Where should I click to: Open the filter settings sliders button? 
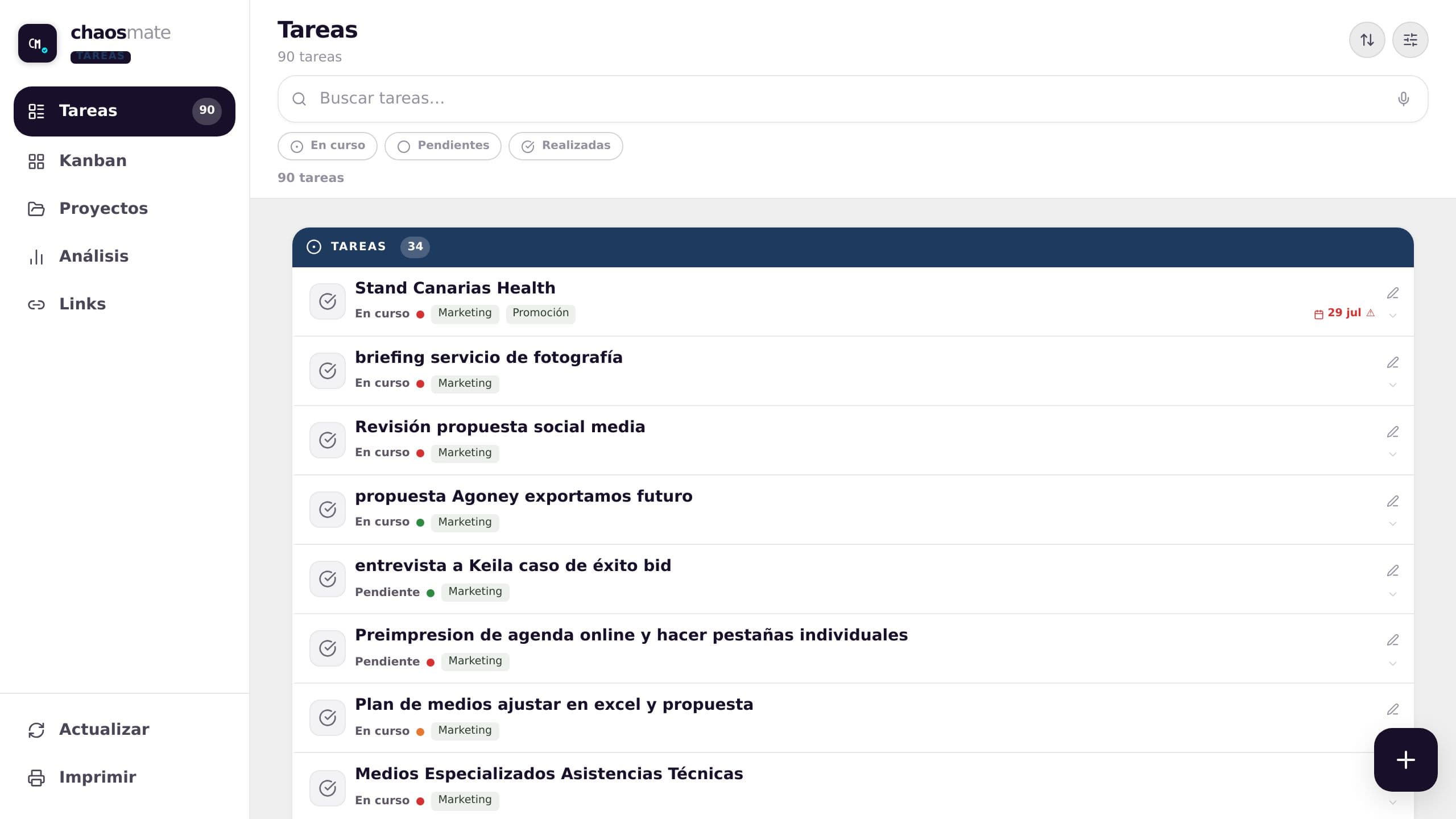point(1410,40)
